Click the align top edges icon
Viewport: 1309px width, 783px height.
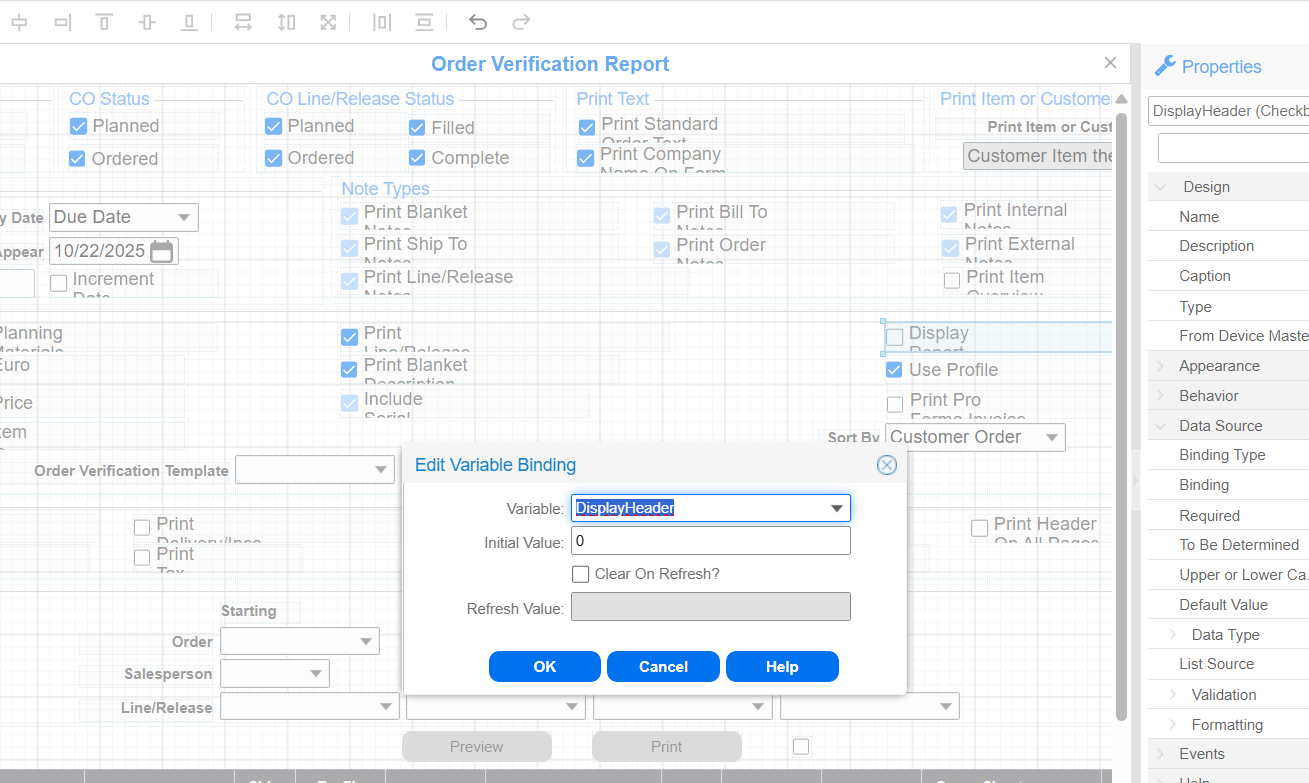click(x=104, y=22)
